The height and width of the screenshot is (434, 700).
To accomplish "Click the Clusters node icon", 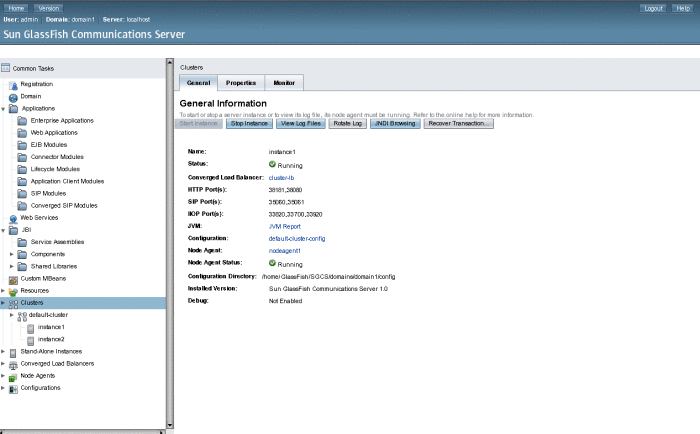I will pyautogui.click(x=13, y=303).
